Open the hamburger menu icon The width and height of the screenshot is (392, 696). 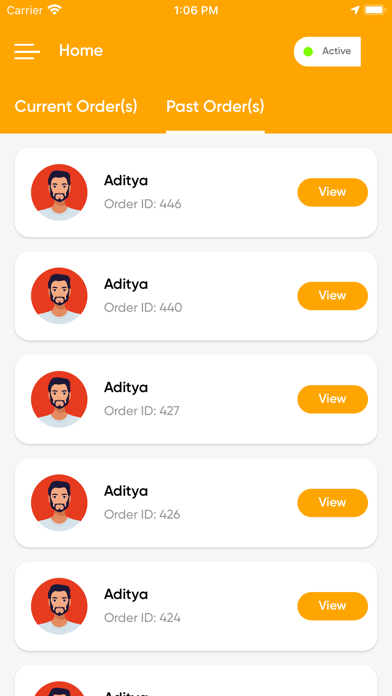pos(27,51)
